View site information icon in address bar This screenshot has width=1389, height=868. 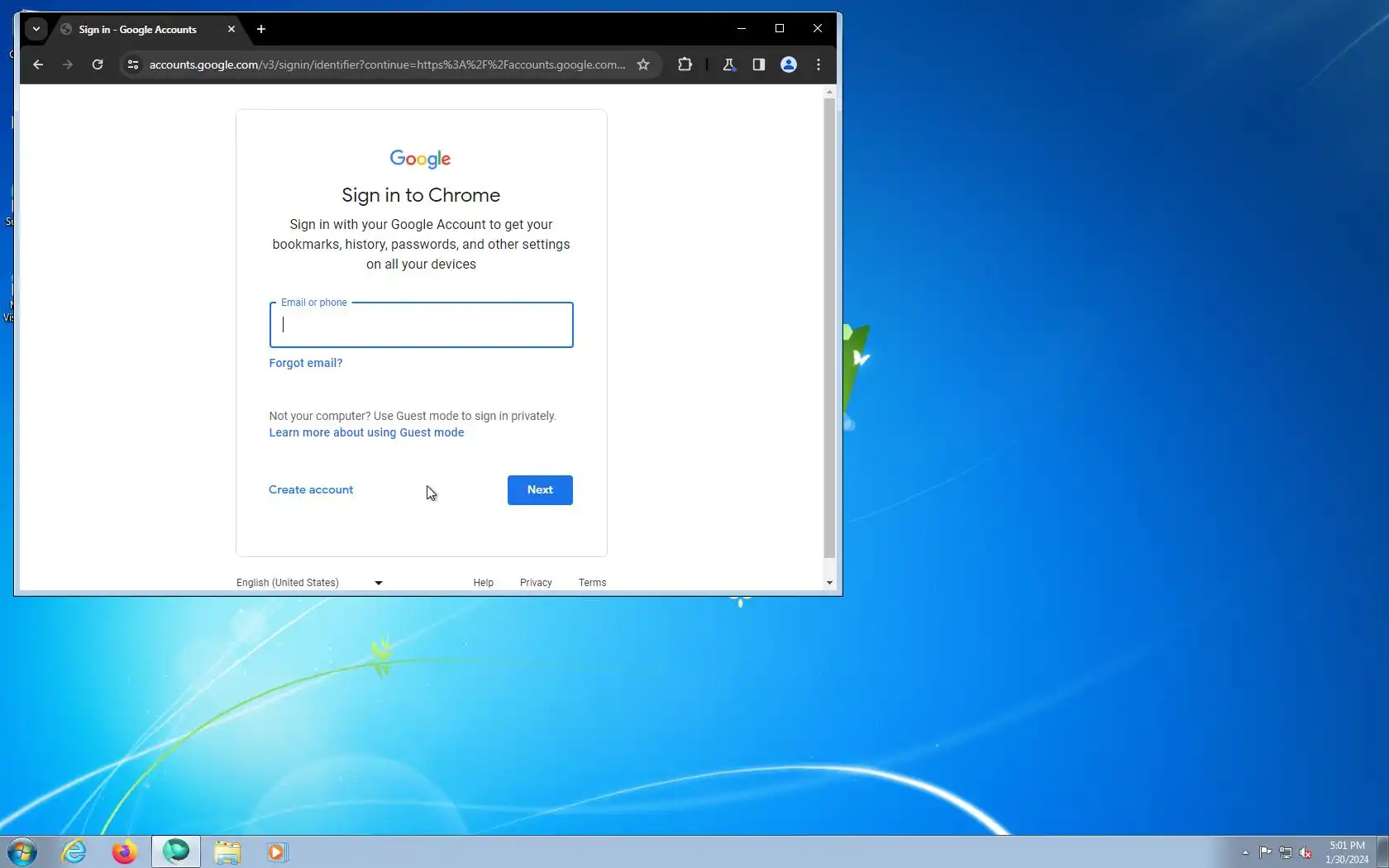(132, 64)
